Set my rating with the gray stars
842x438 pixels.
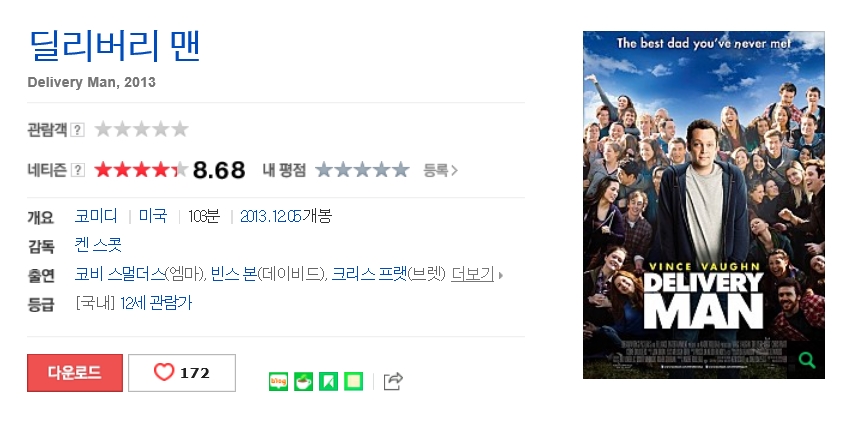click(362, 170)
